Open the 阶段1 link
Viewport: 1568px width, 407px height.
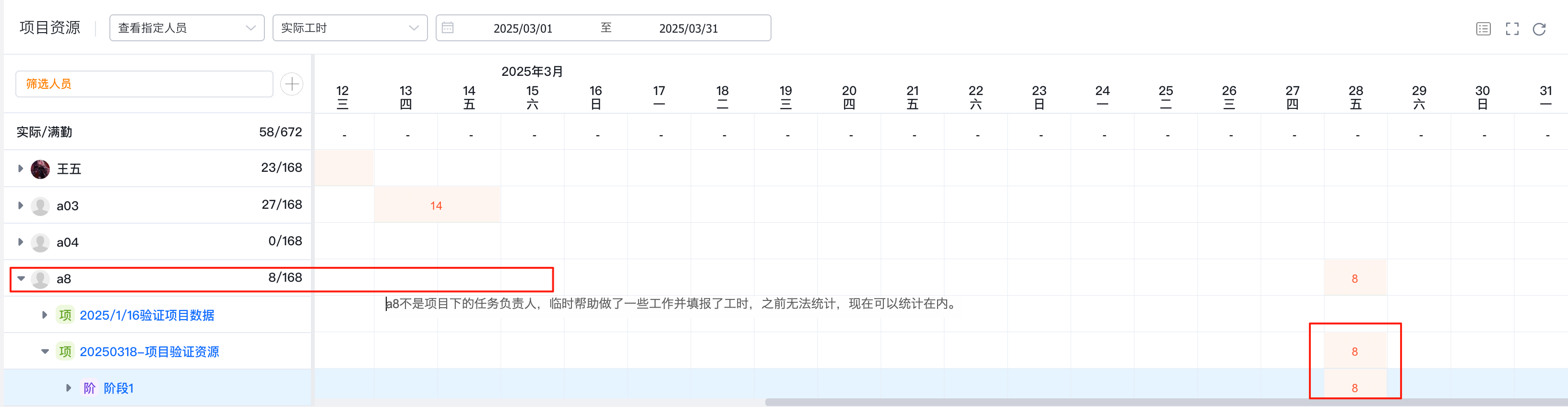[x=118, y=388]
